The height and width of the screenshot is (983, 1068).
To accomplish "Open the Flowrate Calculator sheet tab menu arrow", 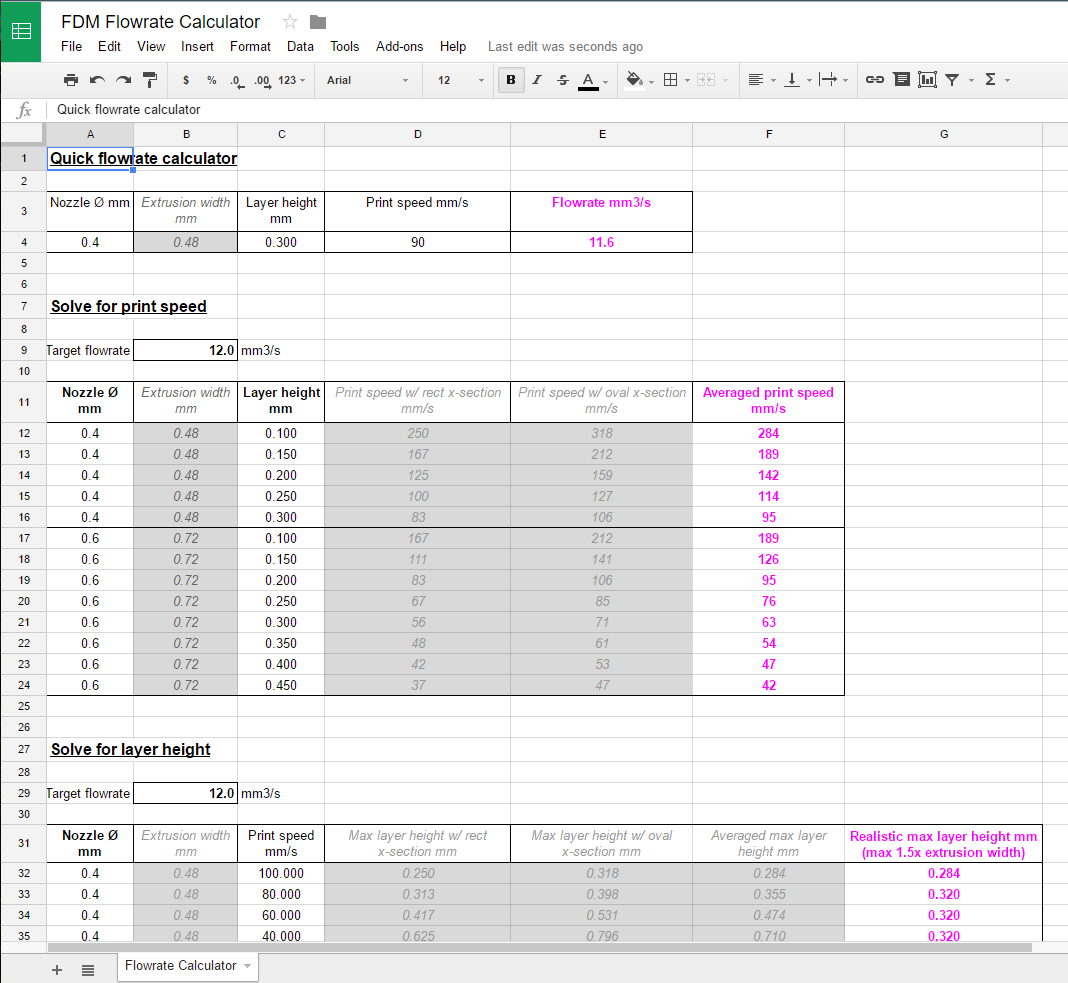I will [x=247, y=966].
